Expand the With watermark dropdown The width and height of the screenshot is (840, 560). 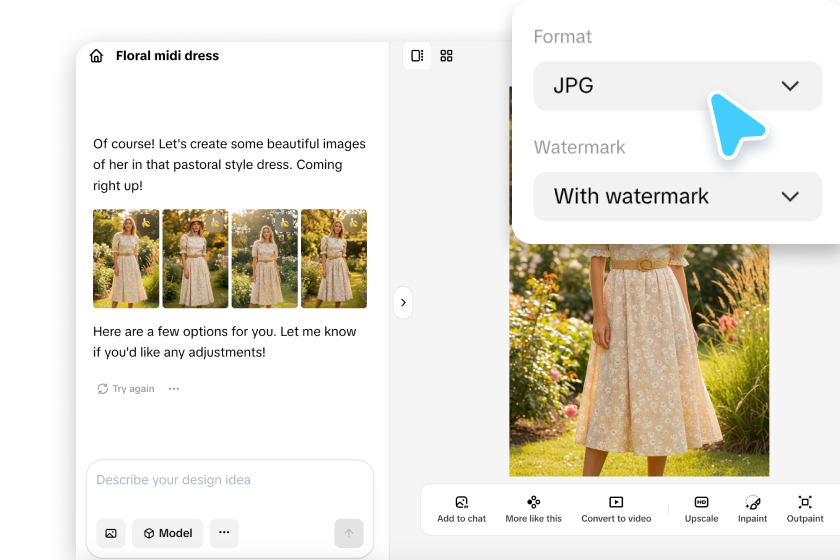pyautogui.click(x=677, y=196)
